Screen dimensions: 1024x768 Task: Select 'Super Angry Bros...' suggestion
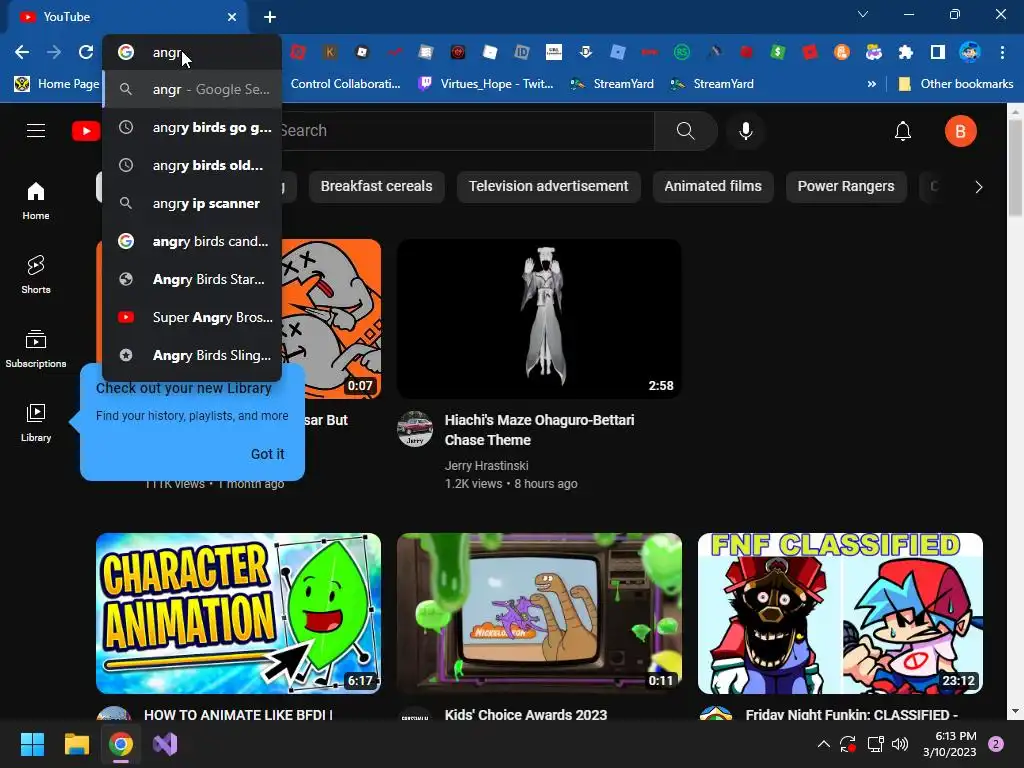192,317
